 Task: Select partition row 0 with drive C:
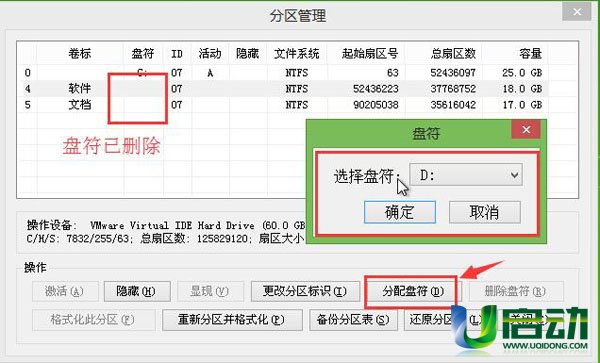pos(283,73)
